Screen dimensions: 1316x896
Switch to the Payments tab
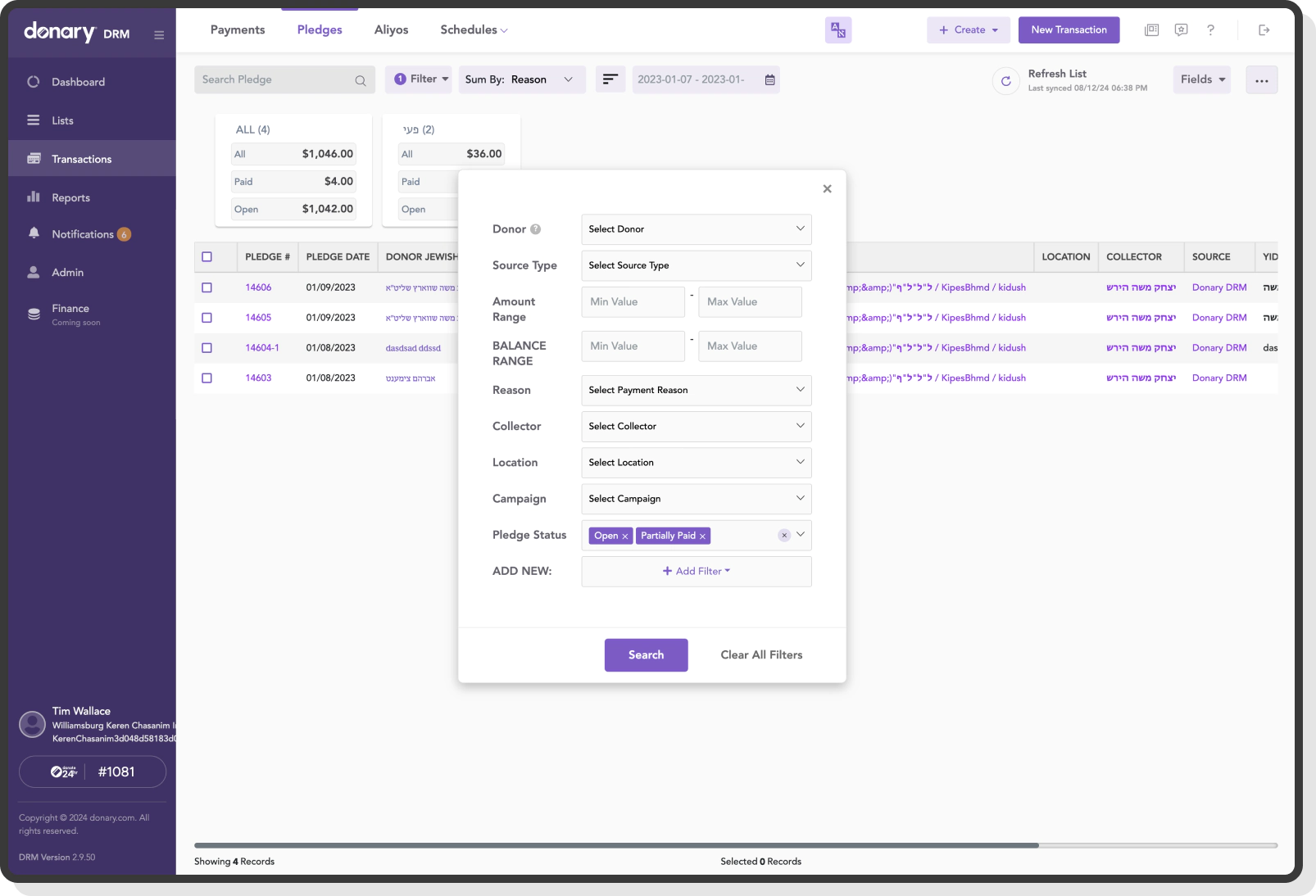point(237,29)
